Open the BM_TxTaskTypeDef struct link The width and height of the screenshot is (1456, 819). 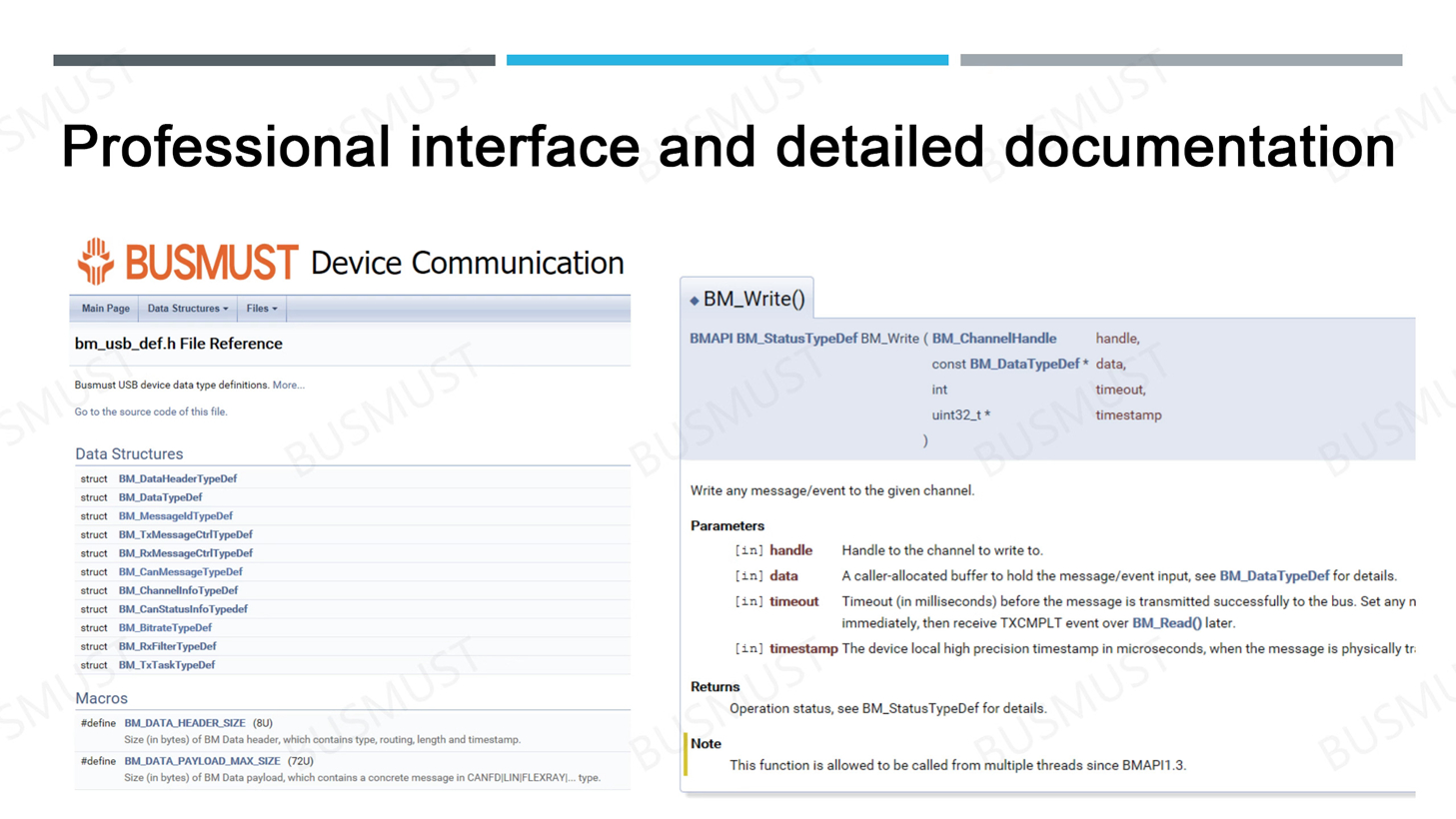click(x=166, y=665)
